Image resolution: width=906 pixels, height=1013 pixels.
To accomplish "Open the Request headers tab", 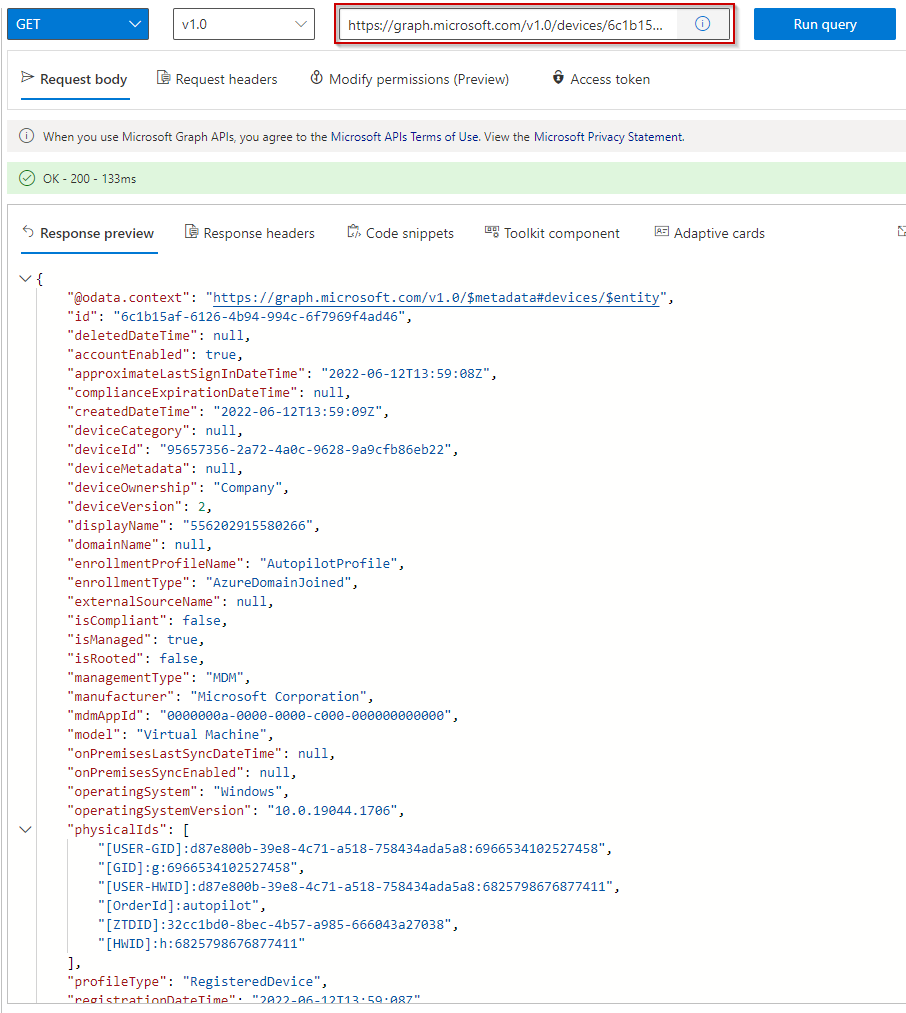I will point(226,79).
